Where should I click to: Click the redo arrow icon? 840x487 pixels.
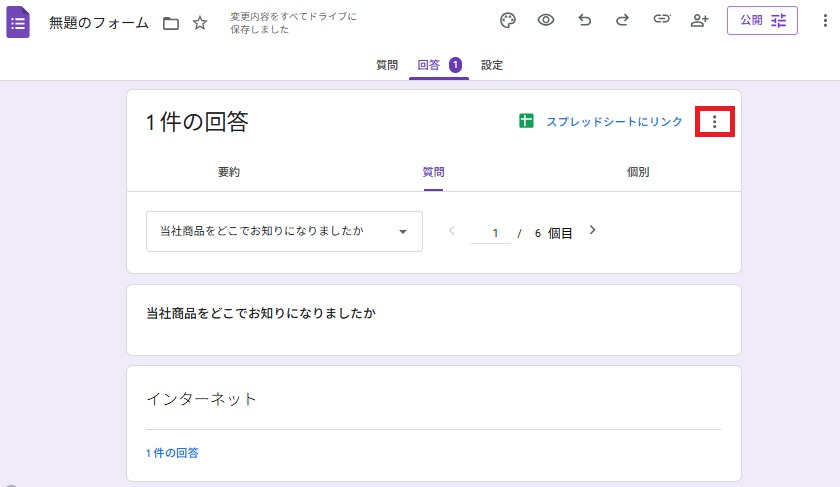[622, 20]
